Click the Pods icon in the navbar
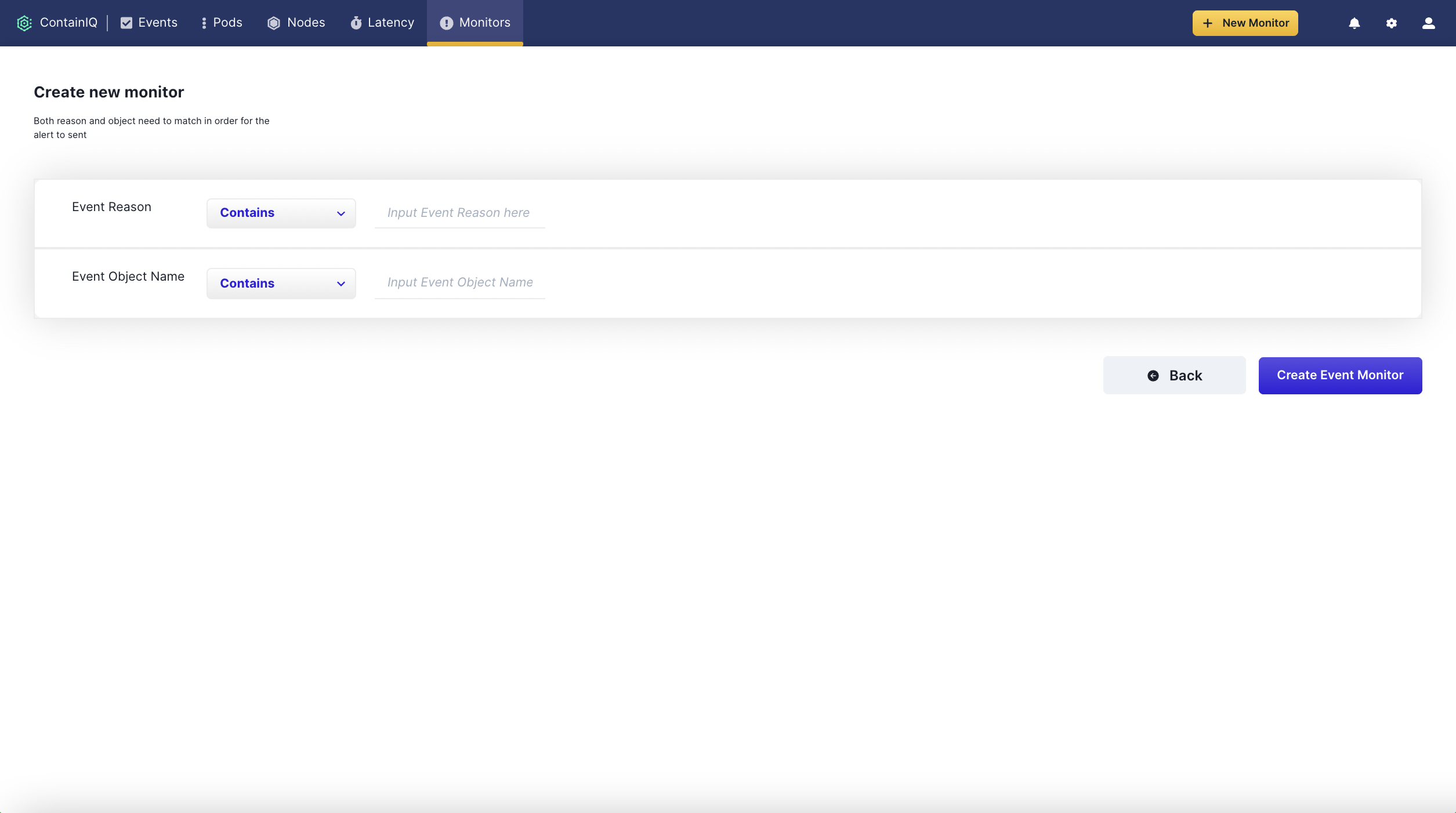Image resolution: width=1456 pixels, height=813 pixels. coord(203,23)
